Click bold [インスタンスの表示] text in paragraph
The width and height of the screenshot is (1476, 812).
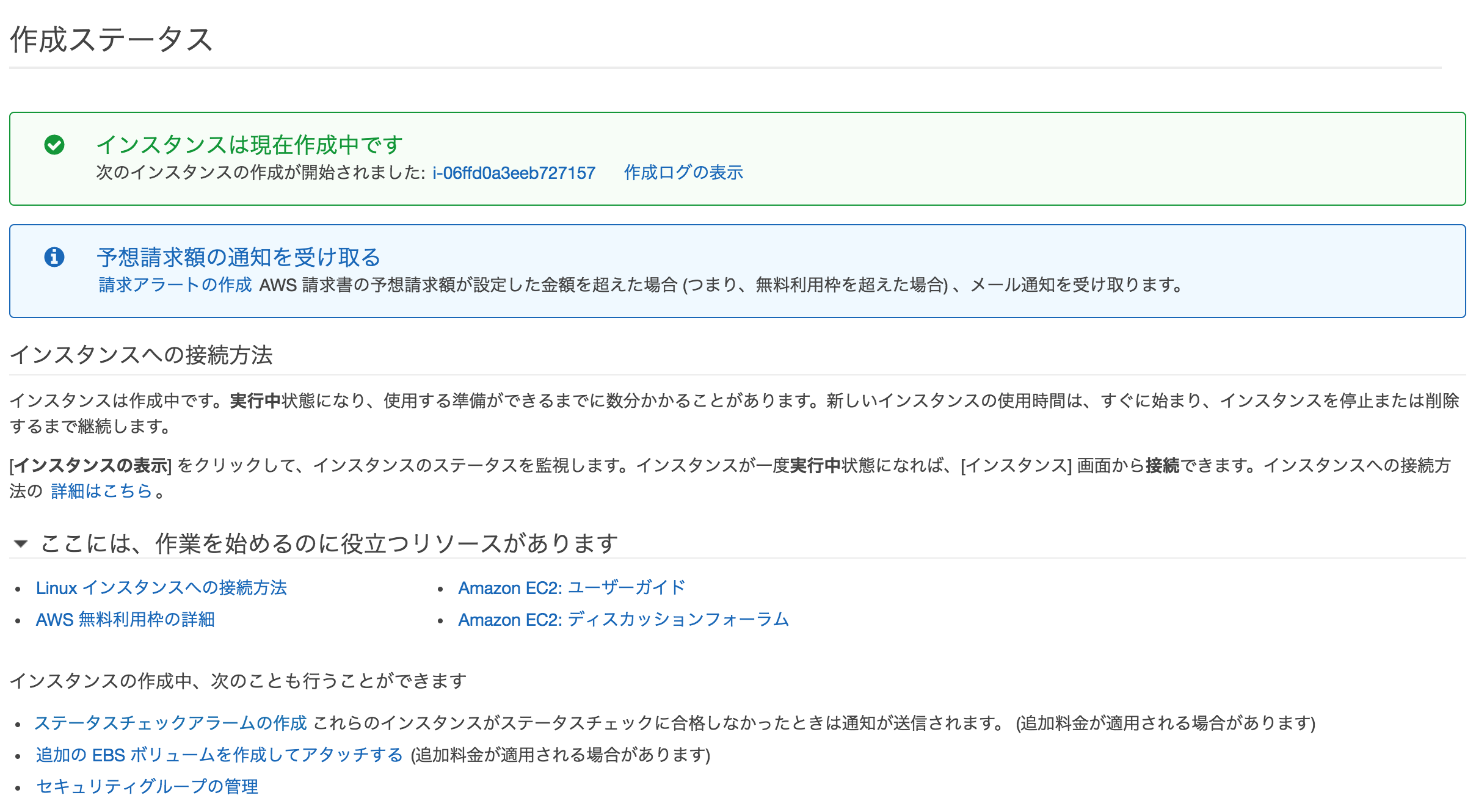(x=90, y=466)
